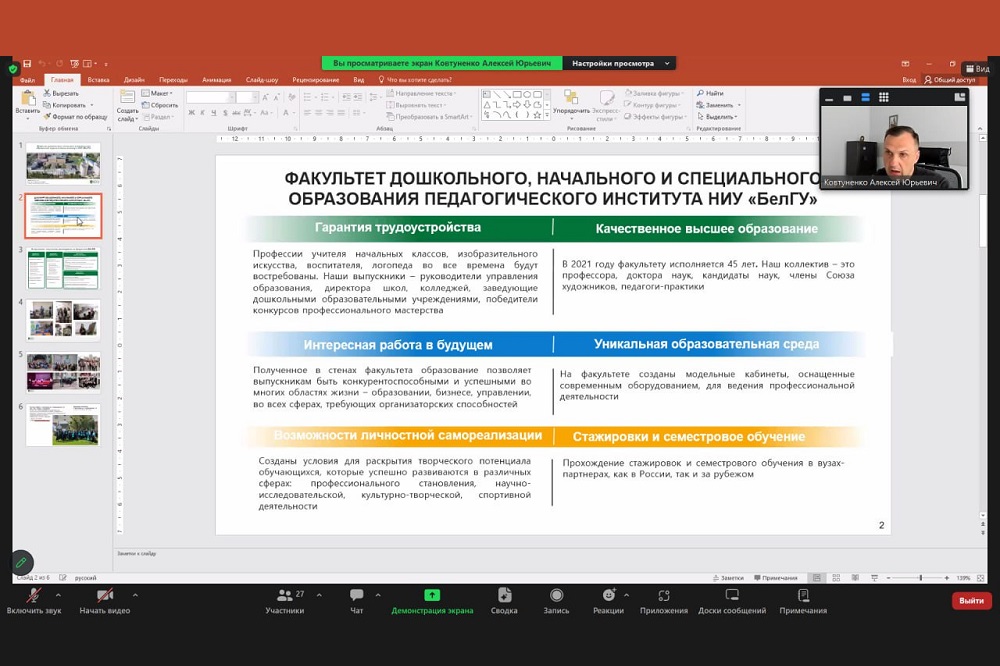This screenshot has height=666, width=1000.
Task: Start Демонстрация экрана screen sharing
Action: point(432,601)
